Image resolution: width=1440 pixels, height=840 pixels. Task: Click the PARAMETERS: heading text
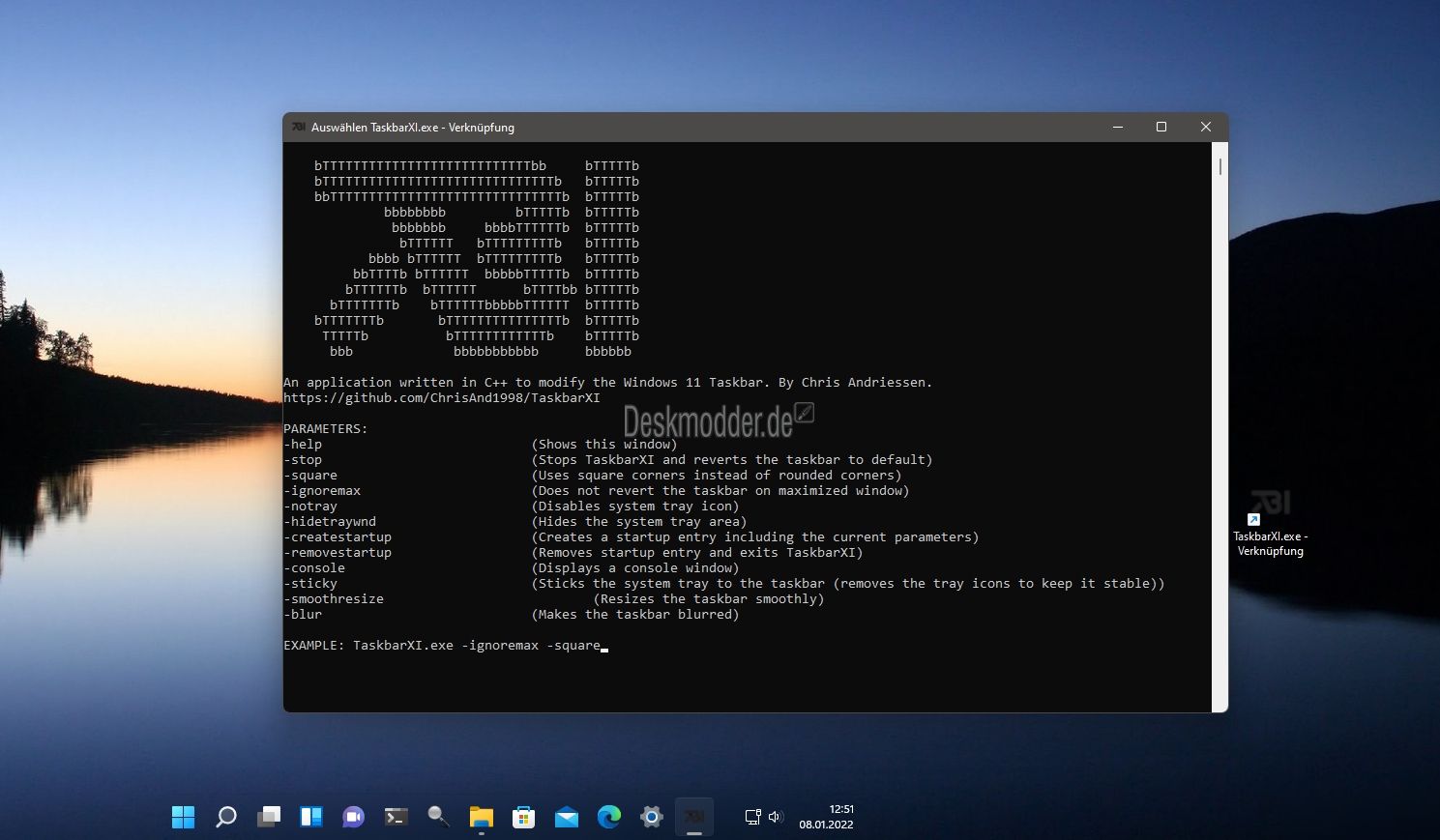(x=326, y=428)
